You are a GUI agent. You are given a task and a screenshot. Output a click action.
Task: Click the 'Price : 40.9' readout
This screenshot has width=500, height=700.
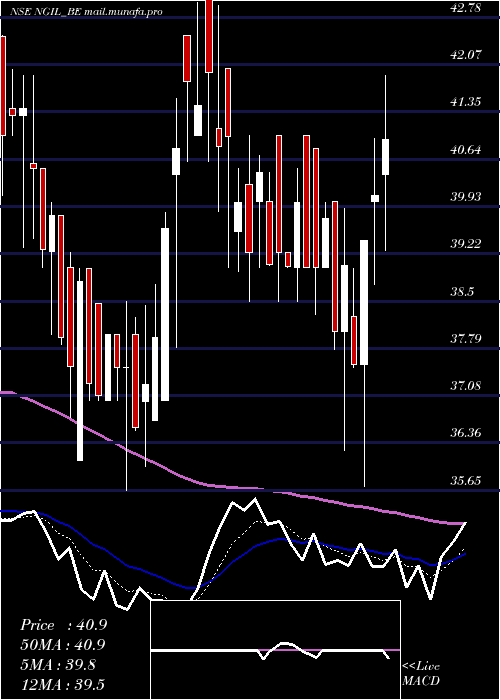[63, 625]
